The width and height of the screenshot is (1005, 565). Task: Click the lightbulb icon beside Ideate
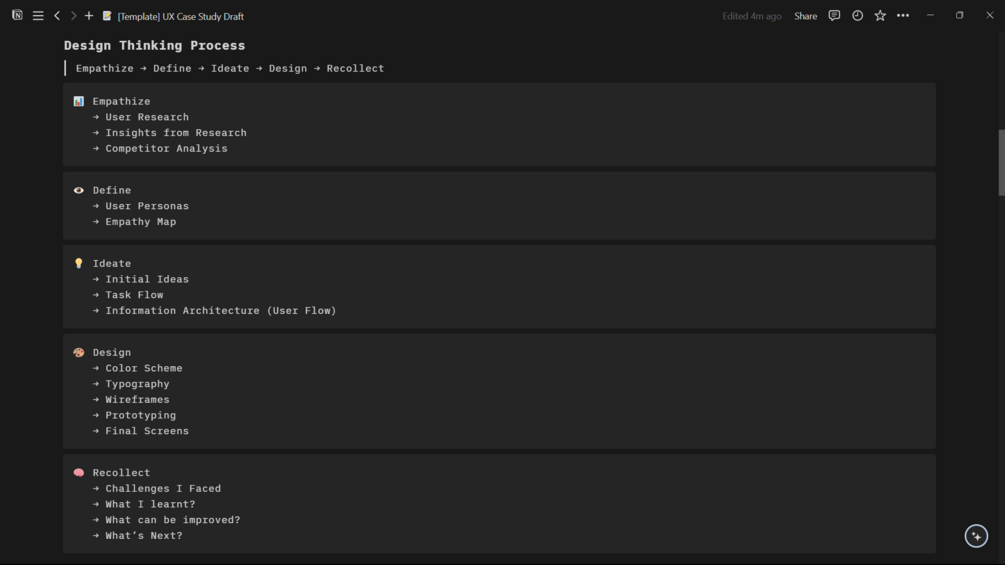[x=79, y=264]
